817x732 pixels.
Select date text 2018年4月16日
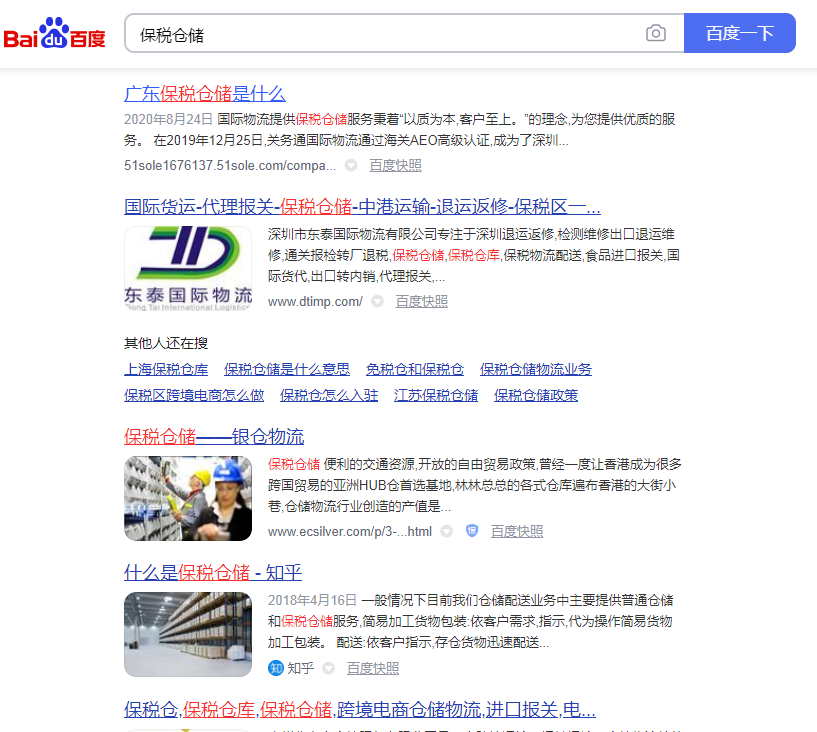[312, 600]
